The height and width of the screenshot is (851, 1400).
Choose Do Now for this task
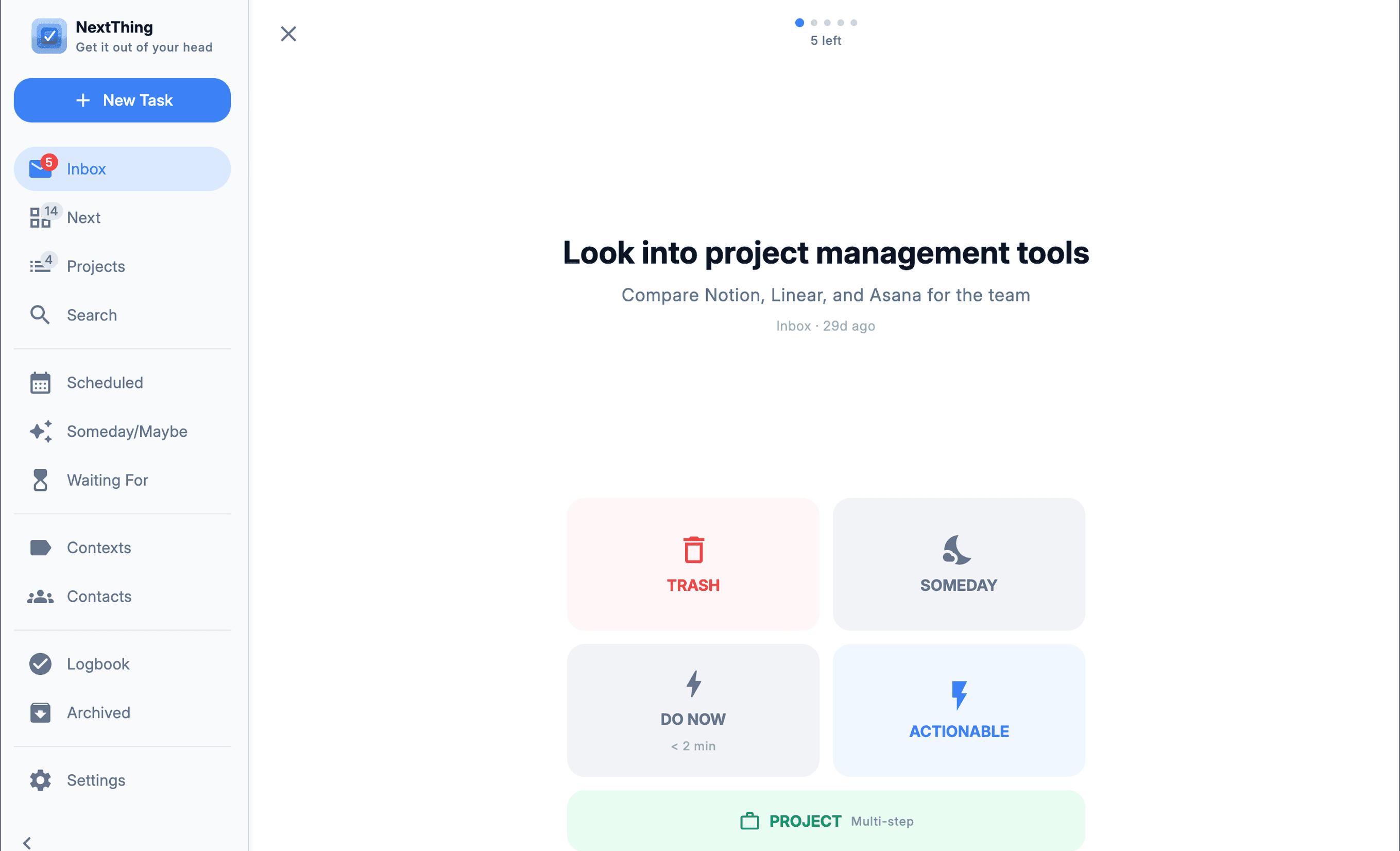pos(693,710)
